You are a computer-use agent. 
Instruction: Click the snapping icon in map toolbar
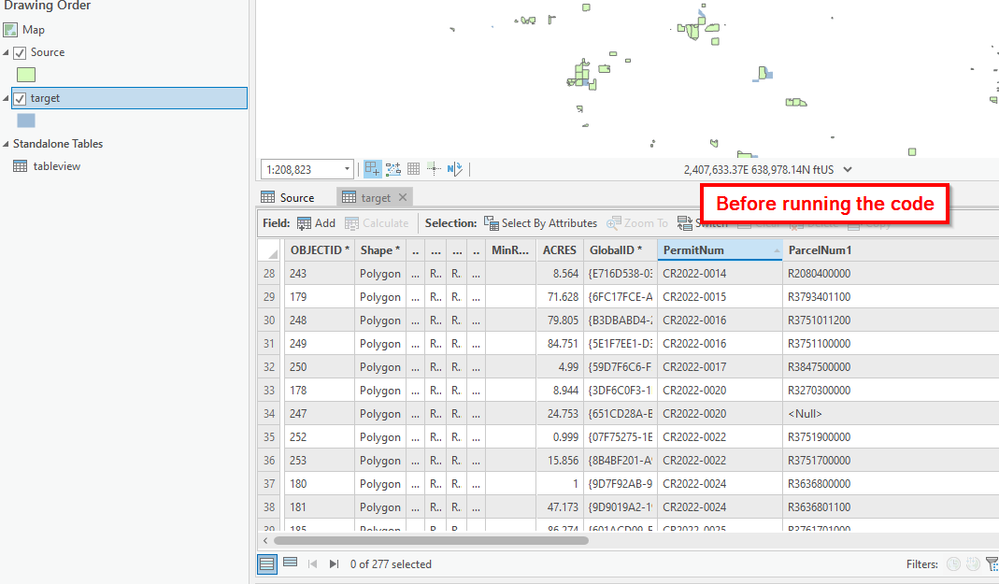pyautogui.click(x=393, y=169)
